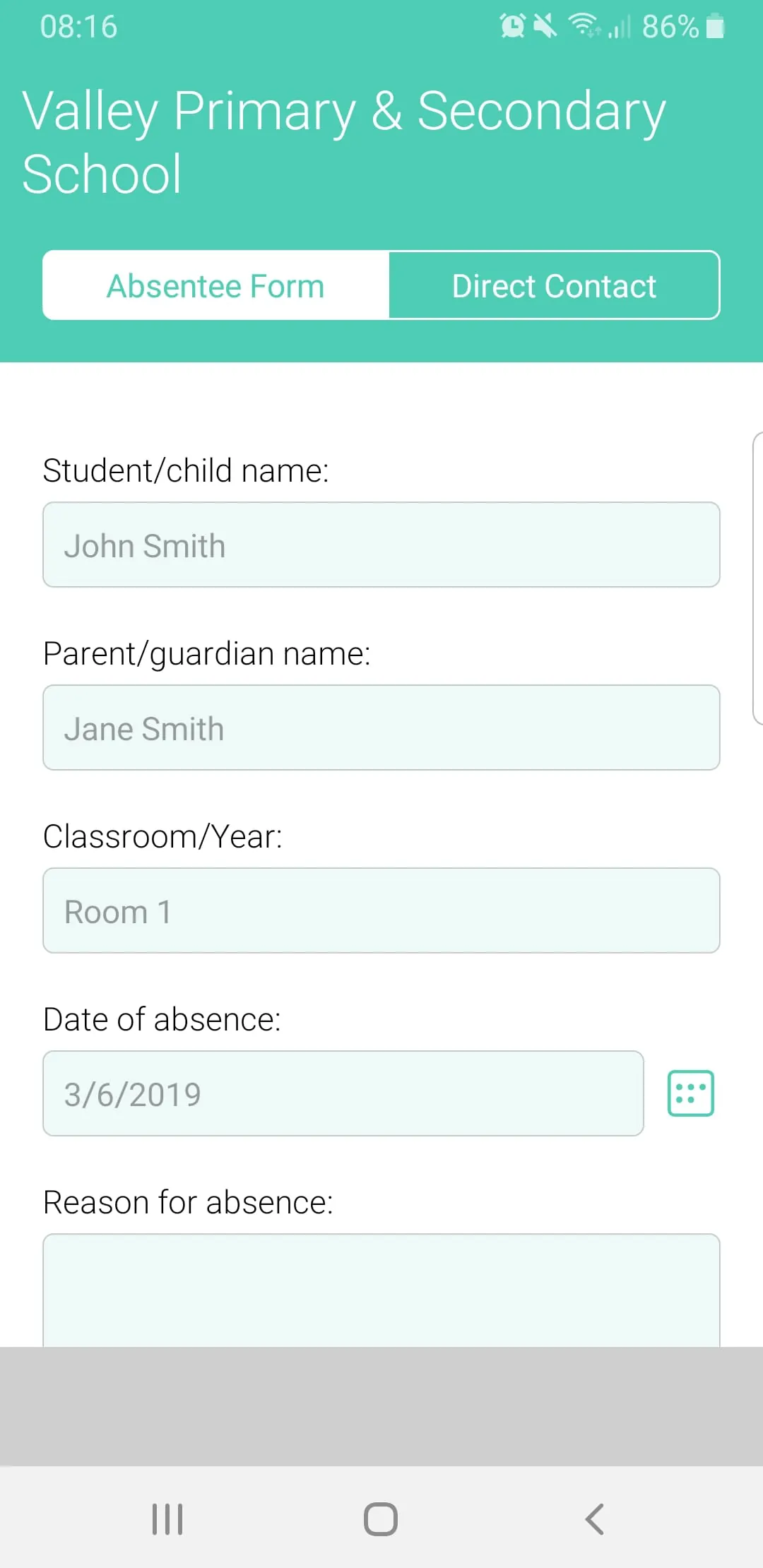This screenshot has width=763, height=1568.
Task: Tap the battery icon in status bar
Action: (x=715, y=27)
